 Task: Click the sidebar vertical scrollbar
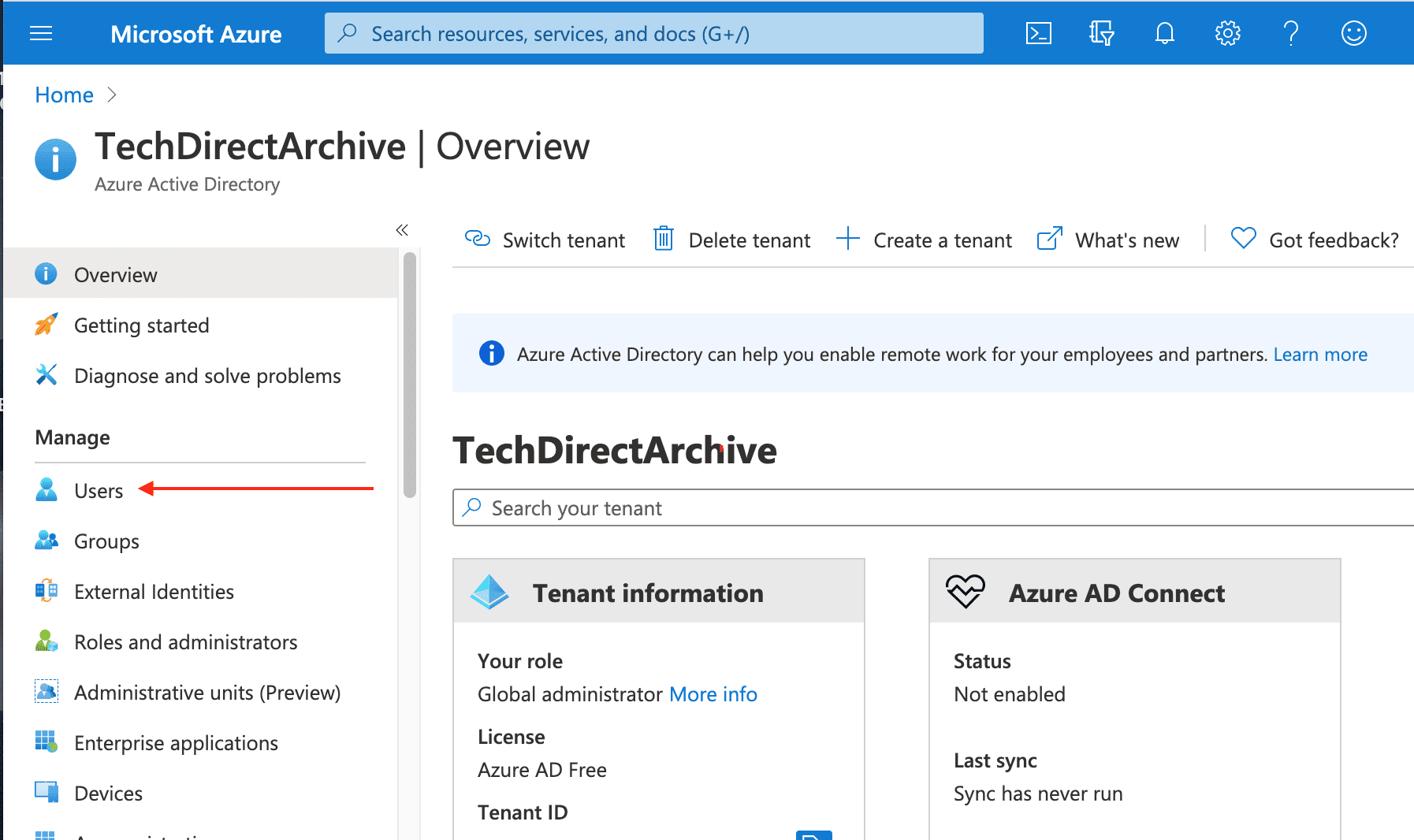pyautogui.click(x=409, y=374)
